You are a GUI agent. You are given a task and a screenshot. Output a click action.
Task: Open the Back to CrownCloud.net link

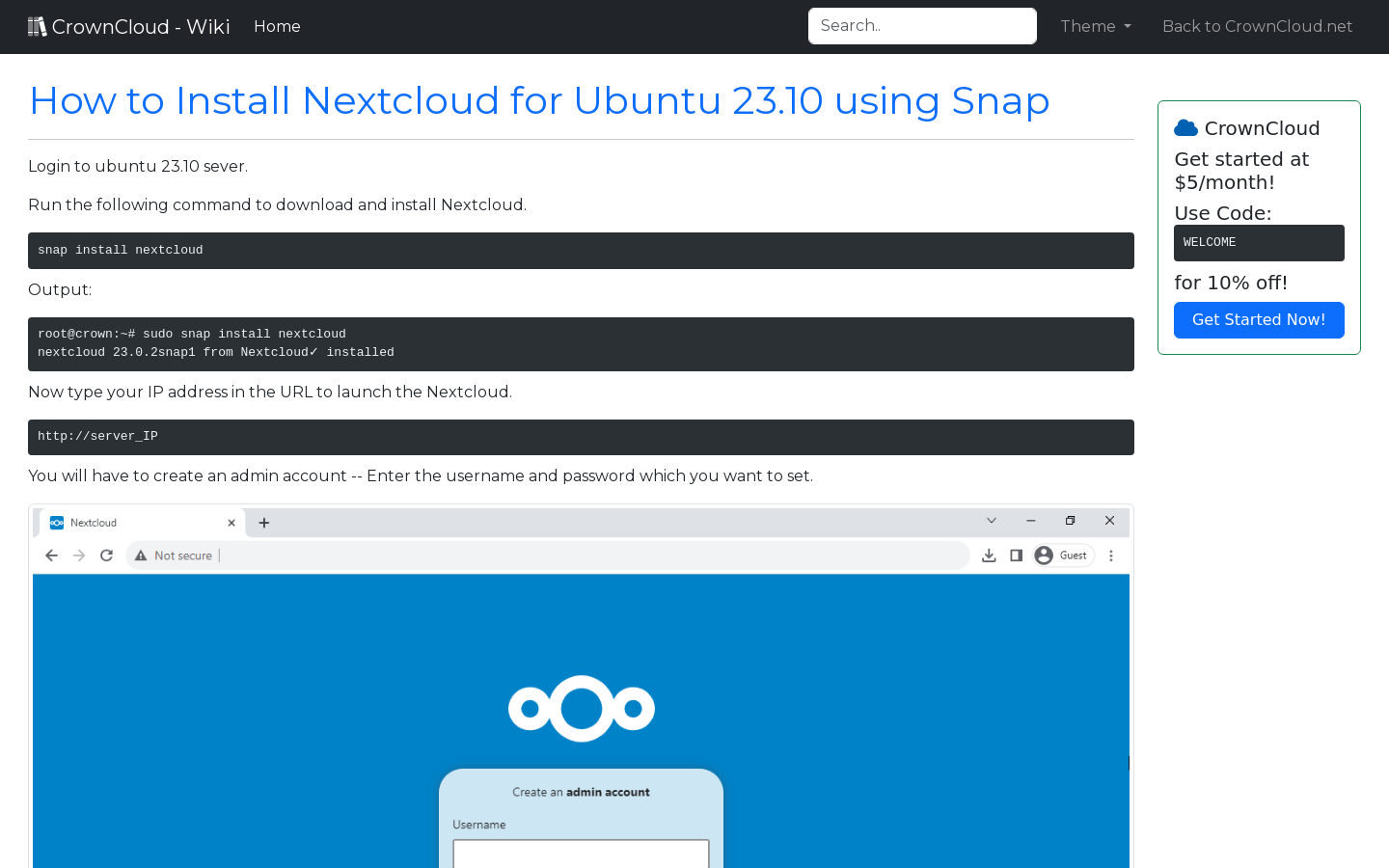click(x=1257, y=26)
